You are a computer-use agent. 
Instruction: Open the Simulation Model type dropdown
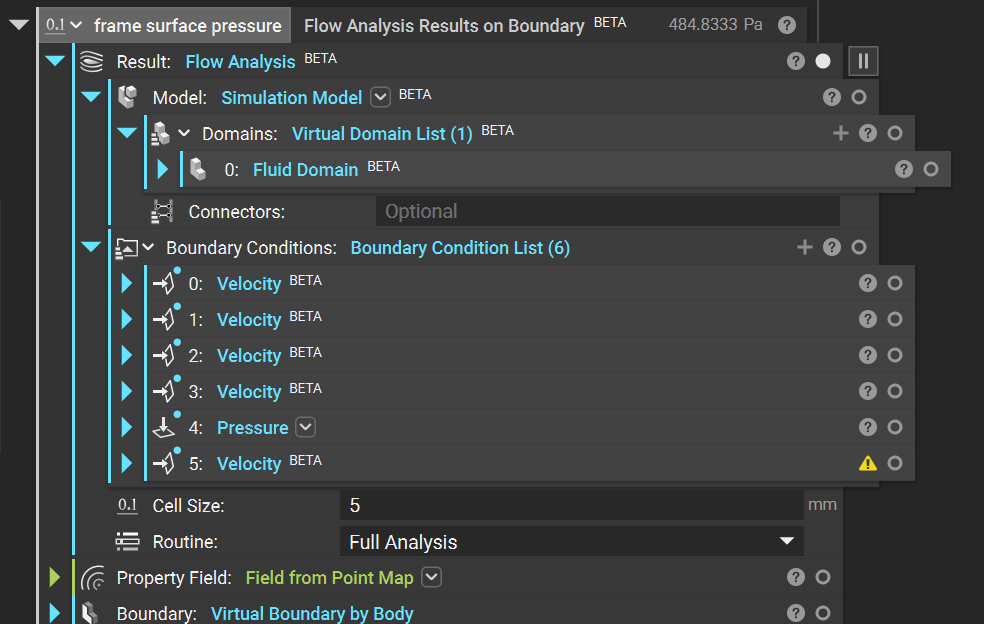point(380,97)
